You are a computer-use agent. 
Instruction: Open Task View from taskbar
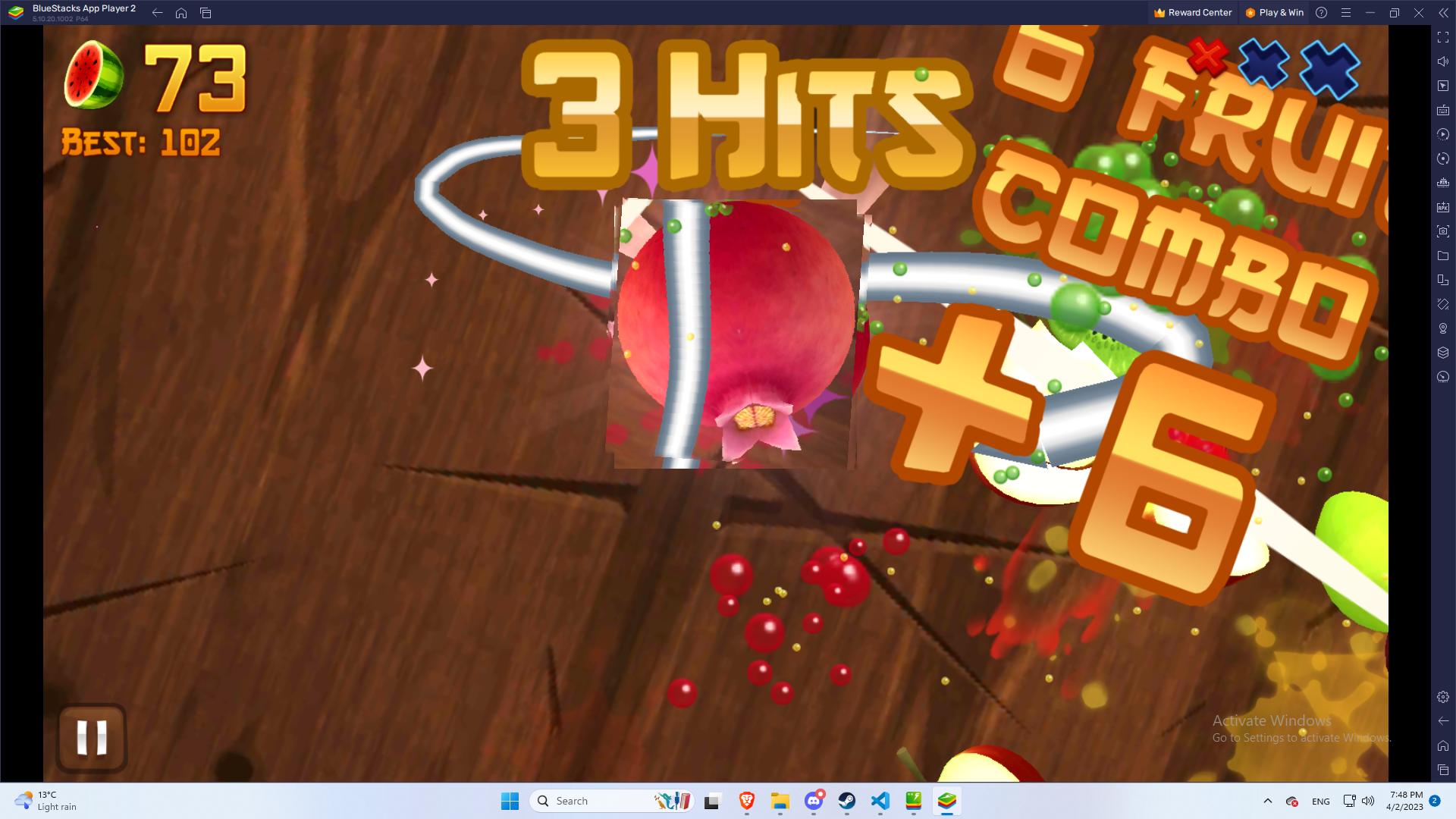tap(712, 801)
